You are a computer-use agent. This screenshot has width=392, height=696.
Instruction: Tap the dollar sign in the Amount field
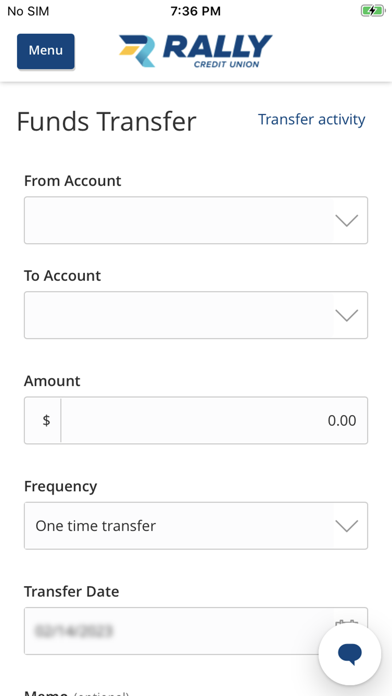point(46,420)
